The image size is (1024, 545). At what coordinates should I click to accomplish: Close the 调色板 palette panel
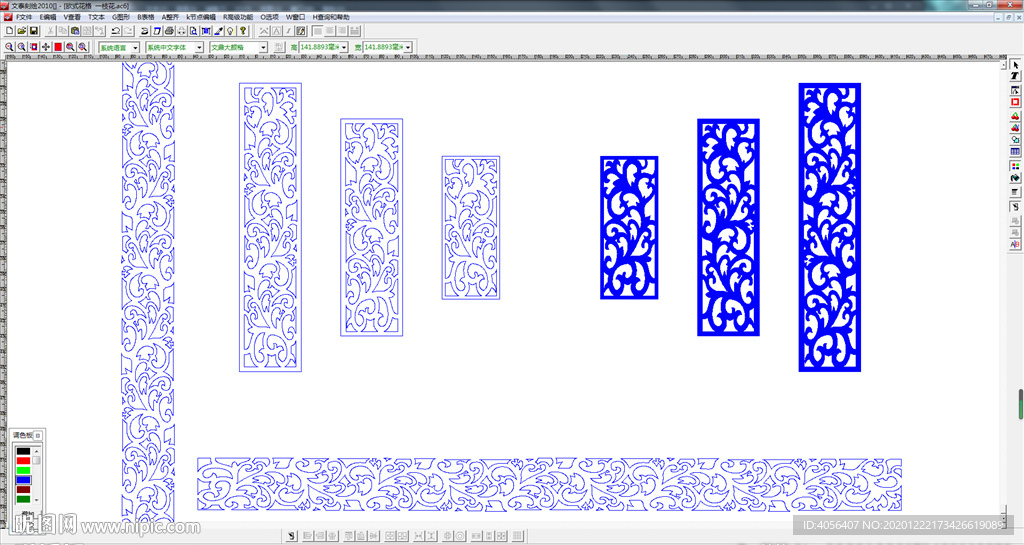[38, 435]
